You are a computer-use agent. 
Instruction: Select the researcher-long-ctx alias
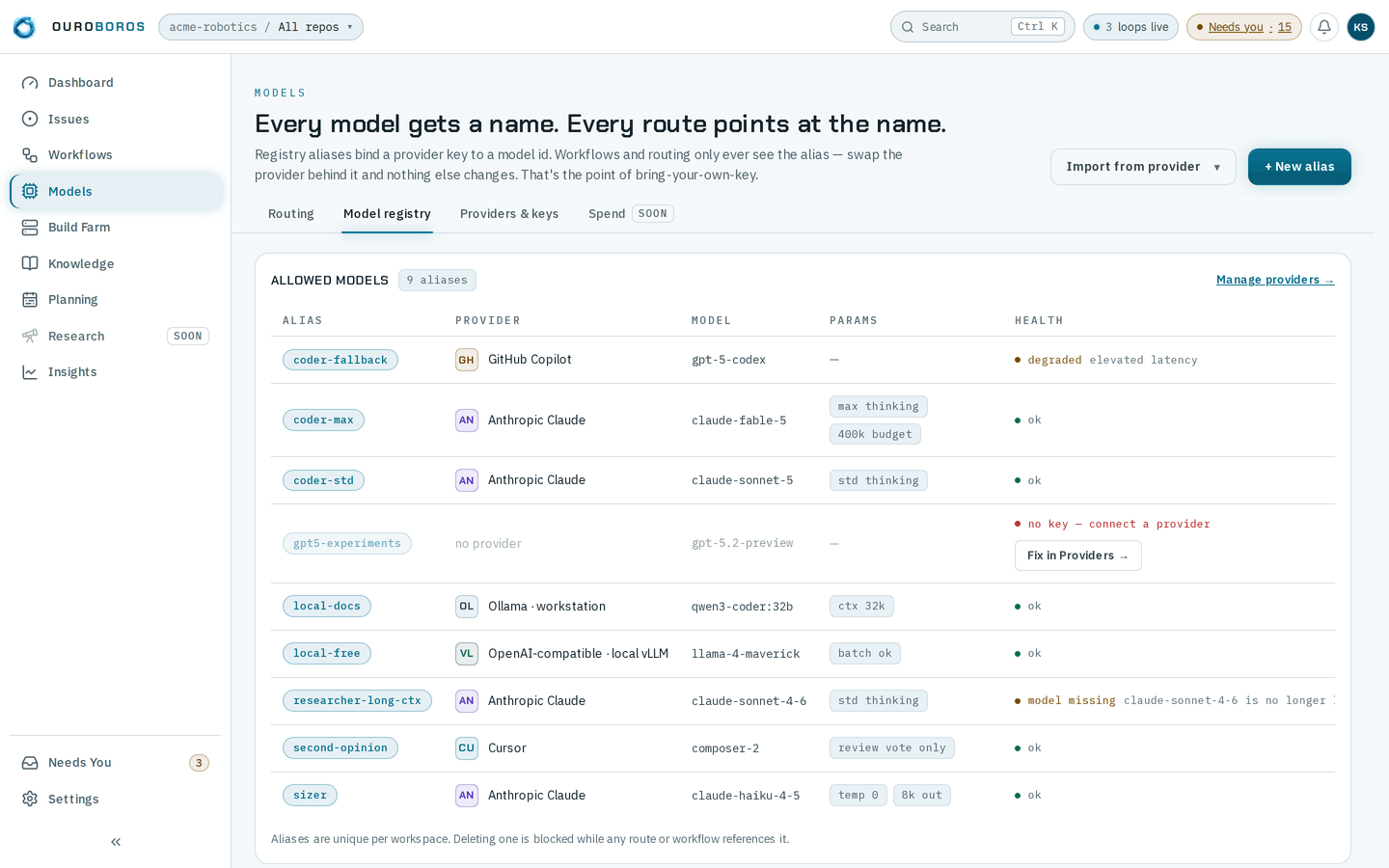[357, 701]
